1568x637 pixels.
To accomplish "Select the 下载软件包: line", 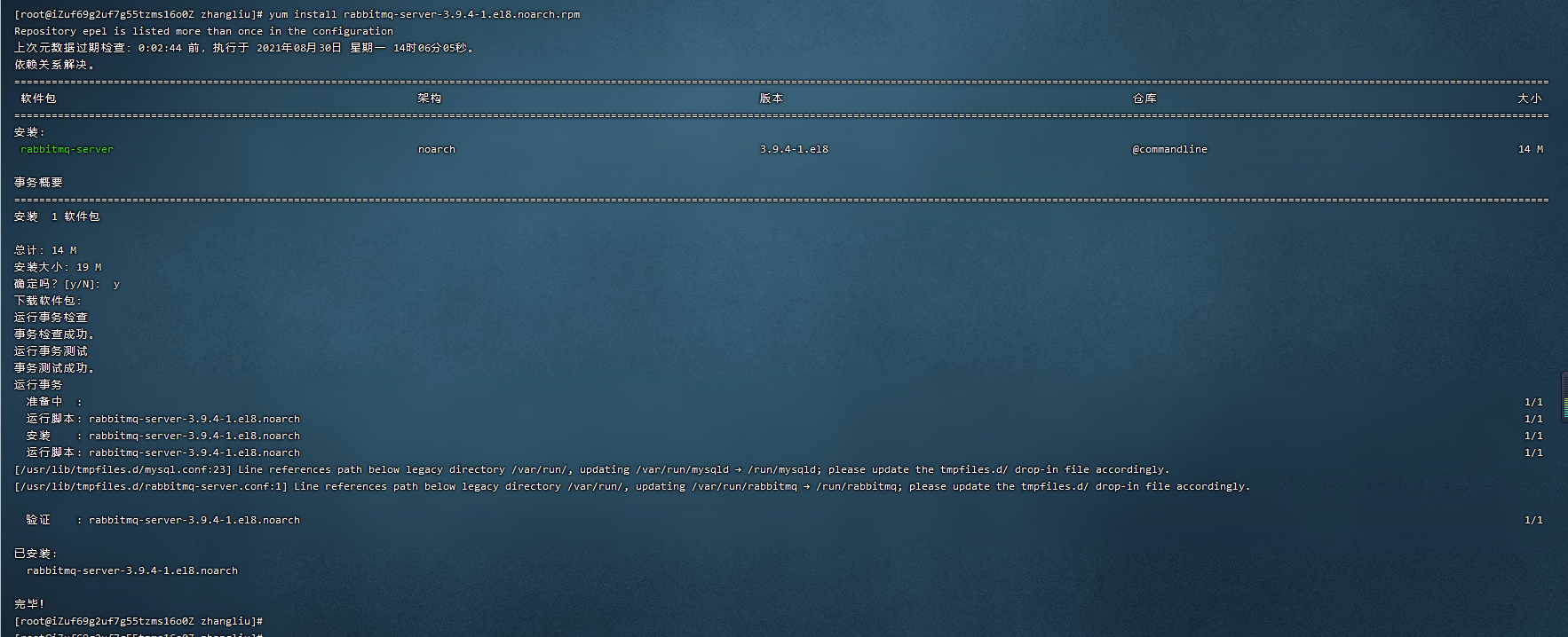I will (48, 301).
